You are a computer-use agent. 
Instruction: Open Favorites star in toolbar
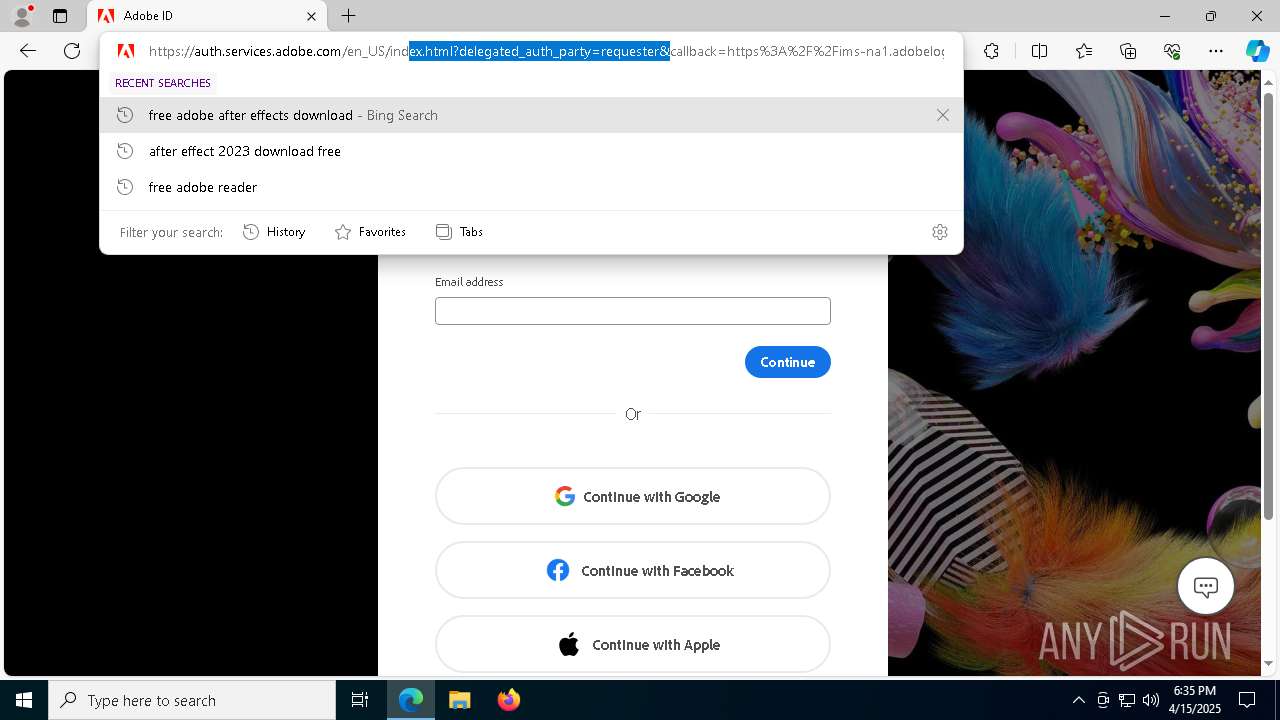click(x=1084, y=51)
